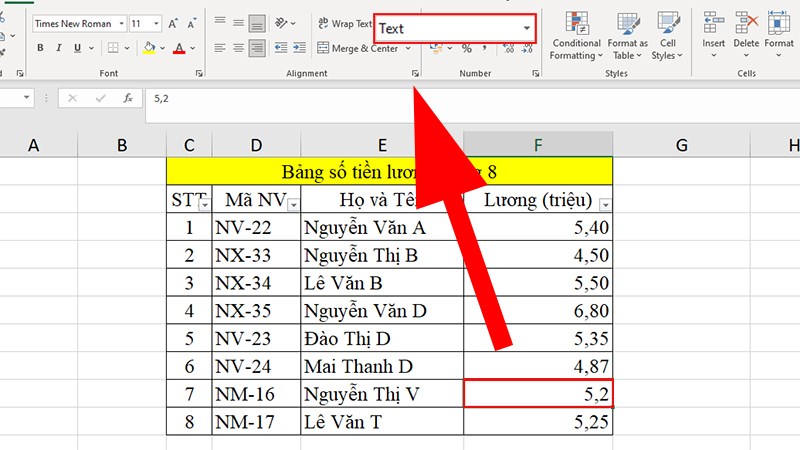This screenshot has width=800, height=450.
Task: Select cell Lê Văn T
Action: point(382,422)
